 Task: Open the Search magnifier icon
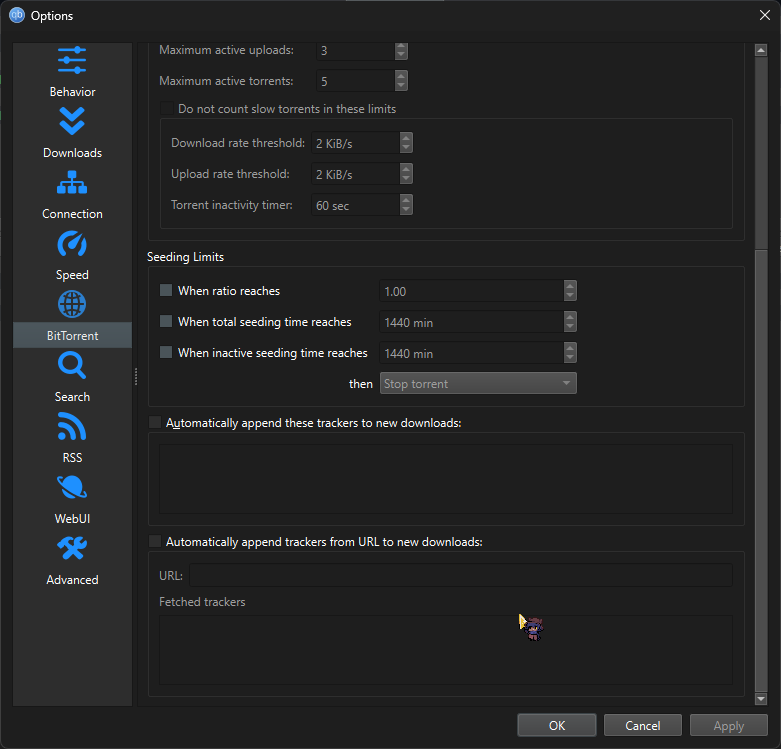point(72,366)
